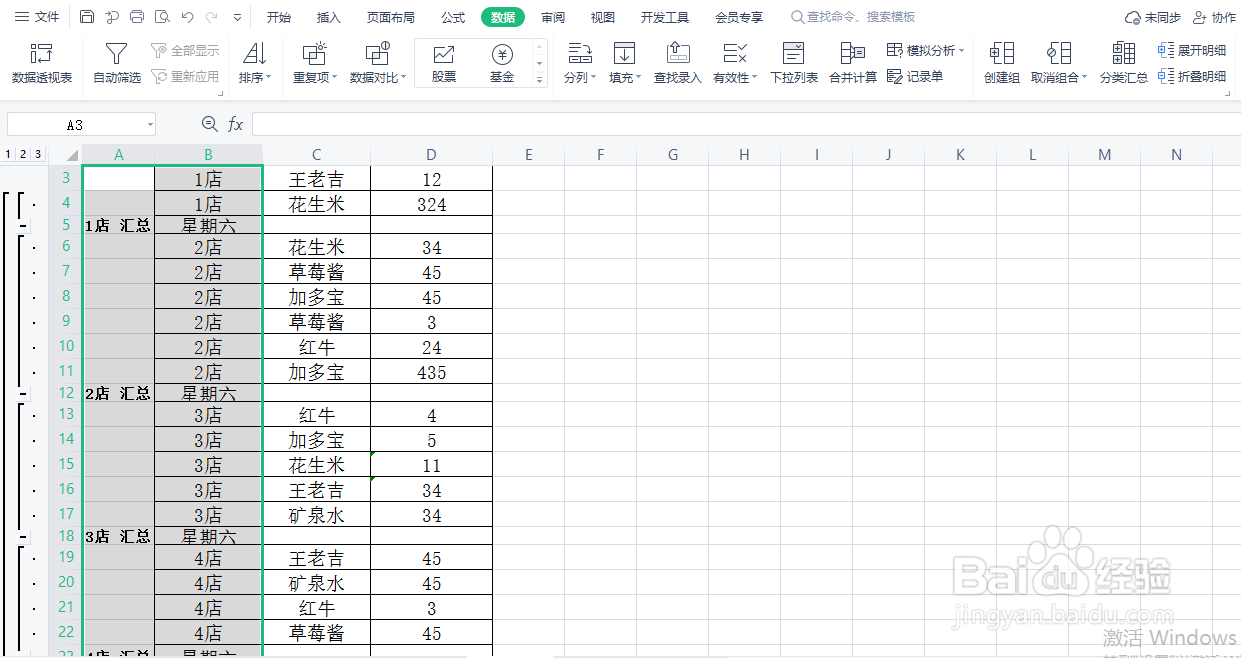
Task: Show outline level 2
Action: pyautogui.click(x=23, y=154)
